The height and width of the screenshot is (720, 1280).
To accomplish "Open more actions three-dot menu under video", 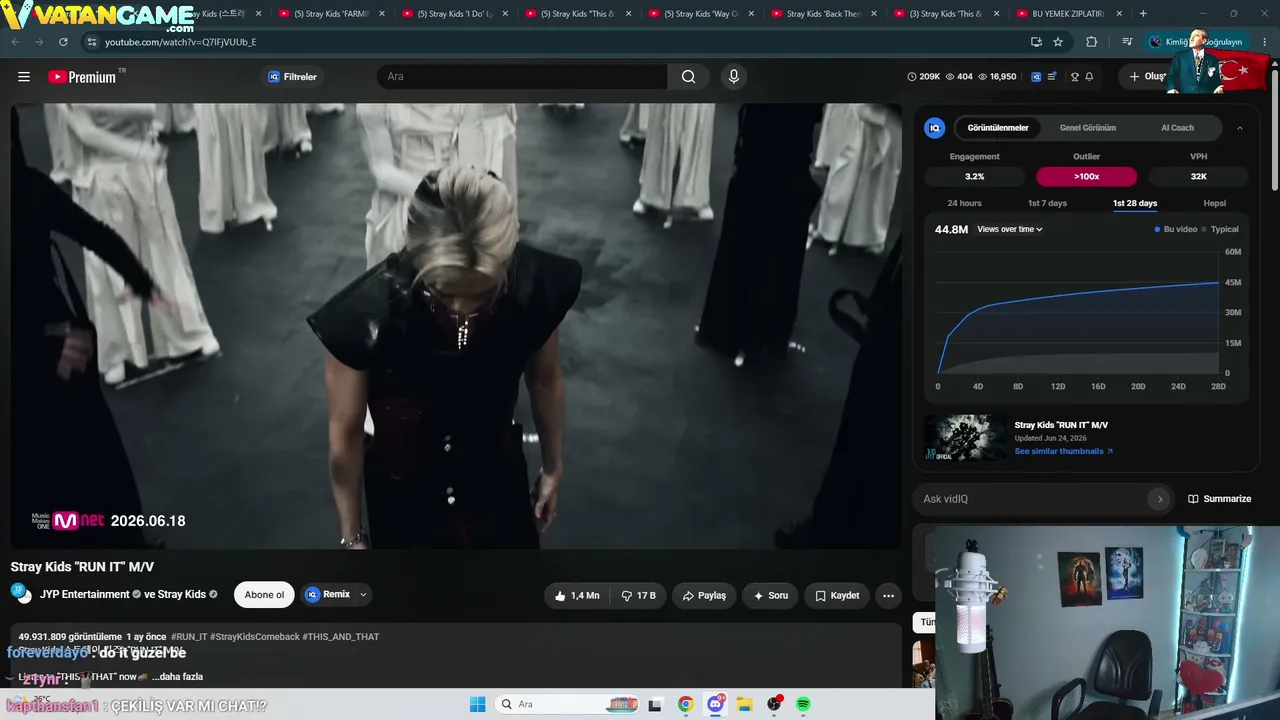I will point(888,595).
